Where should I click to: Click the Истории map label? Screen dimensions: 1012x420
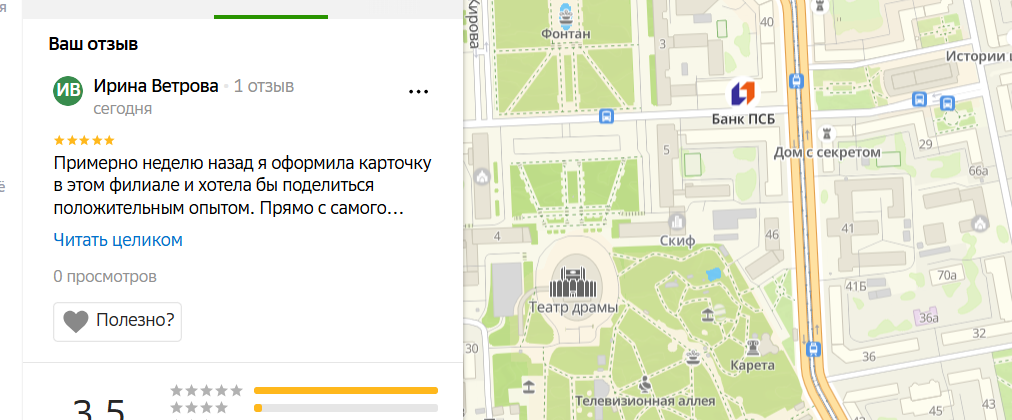tap(978, 57)
